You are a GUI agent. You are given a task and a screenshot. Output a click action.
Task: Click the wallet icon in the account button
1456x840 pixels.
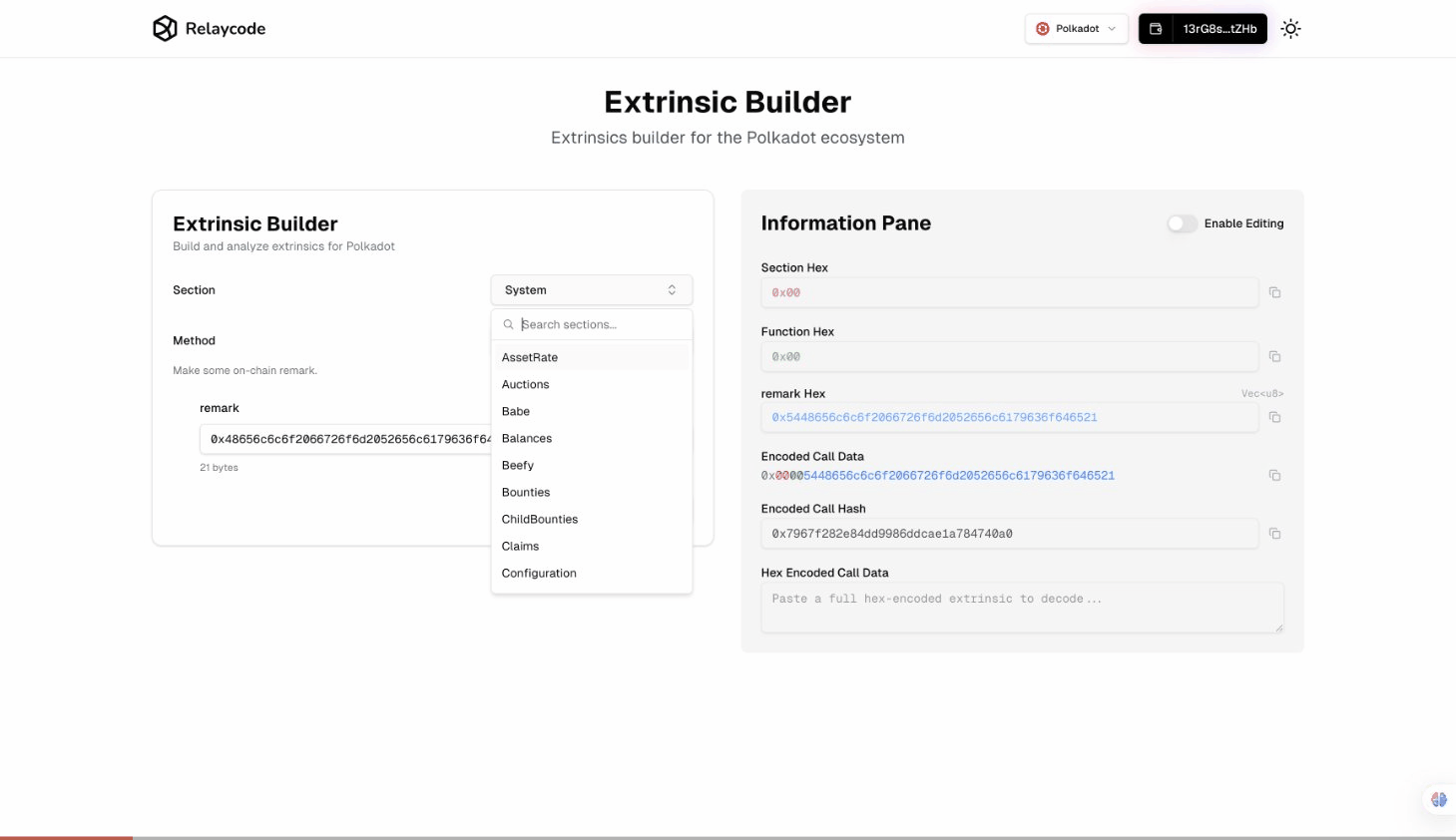(1156, 29)
